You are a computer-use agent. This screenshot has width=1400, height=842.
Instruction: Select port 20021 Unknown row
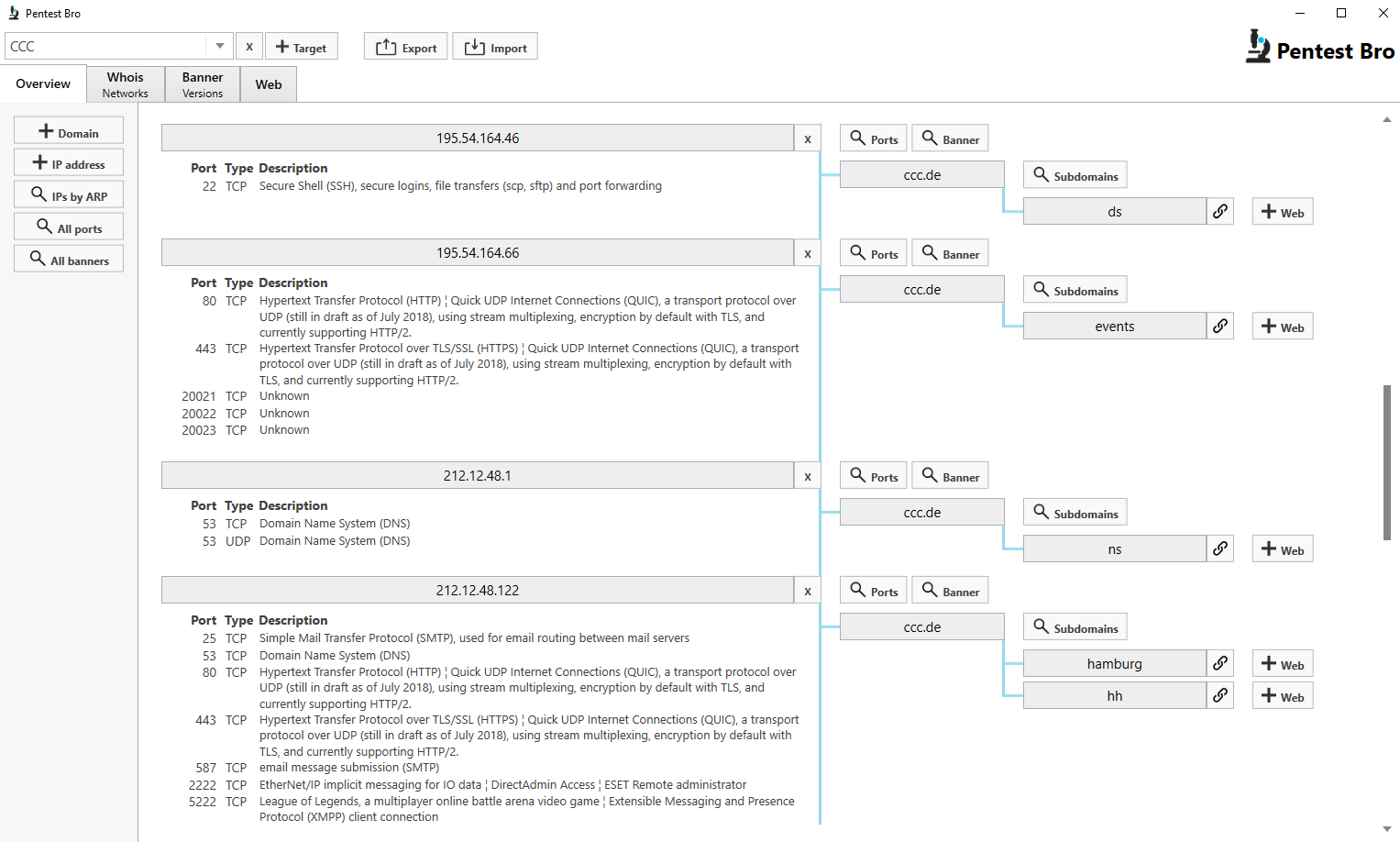[246, 396]
